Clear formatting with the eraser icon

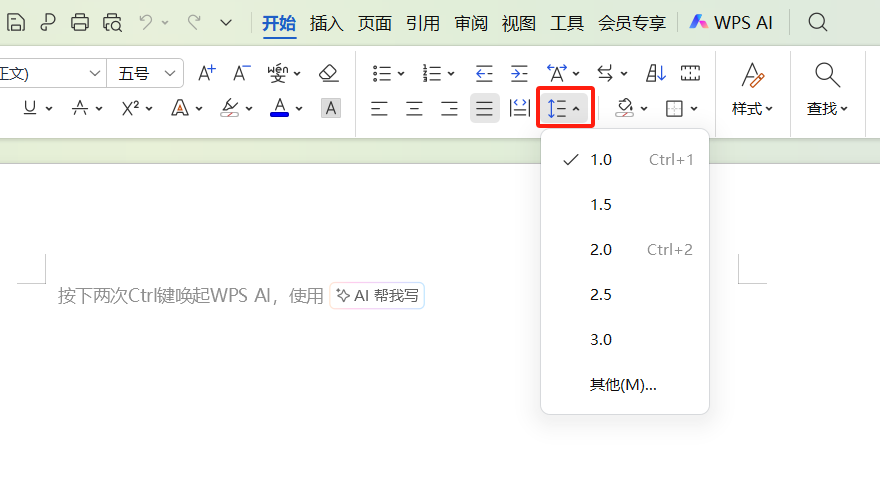click(x=328, y=73)
